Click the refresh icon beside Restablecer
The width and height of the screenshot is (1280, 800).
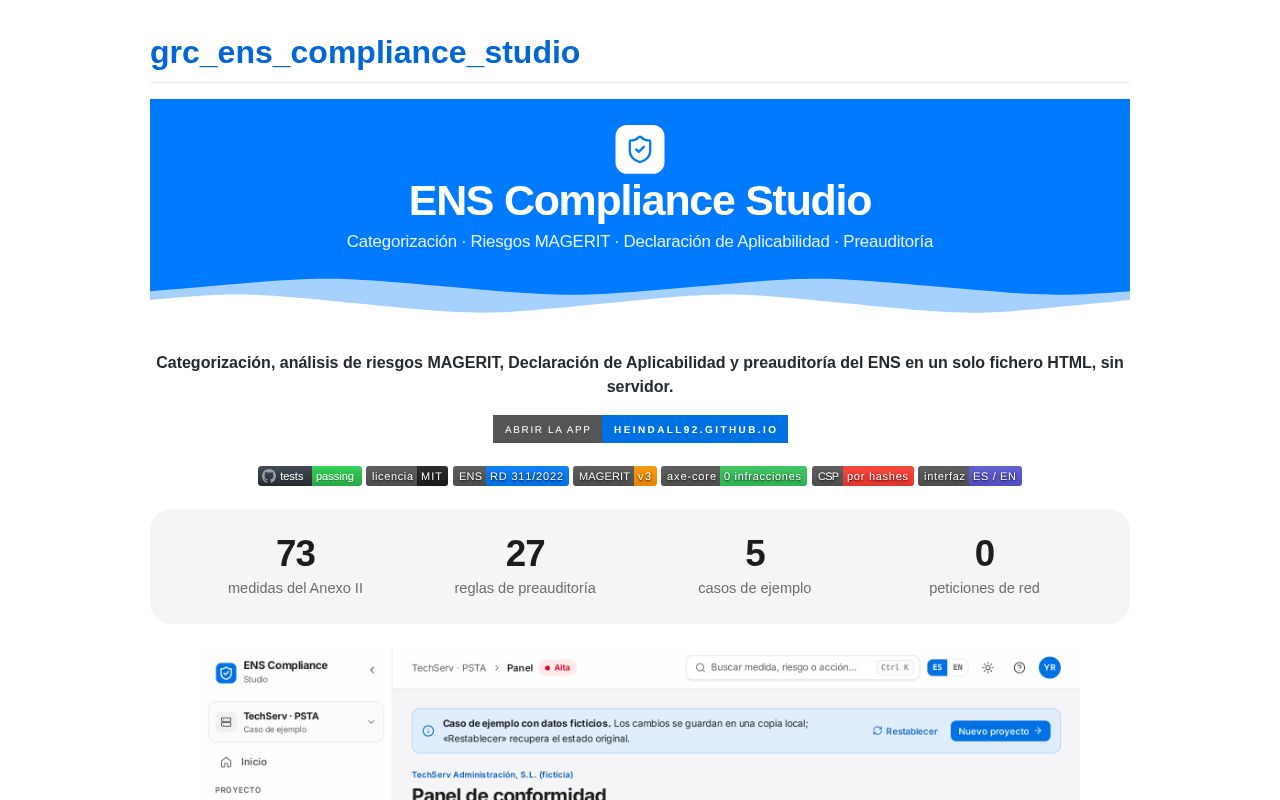(877, 731)
